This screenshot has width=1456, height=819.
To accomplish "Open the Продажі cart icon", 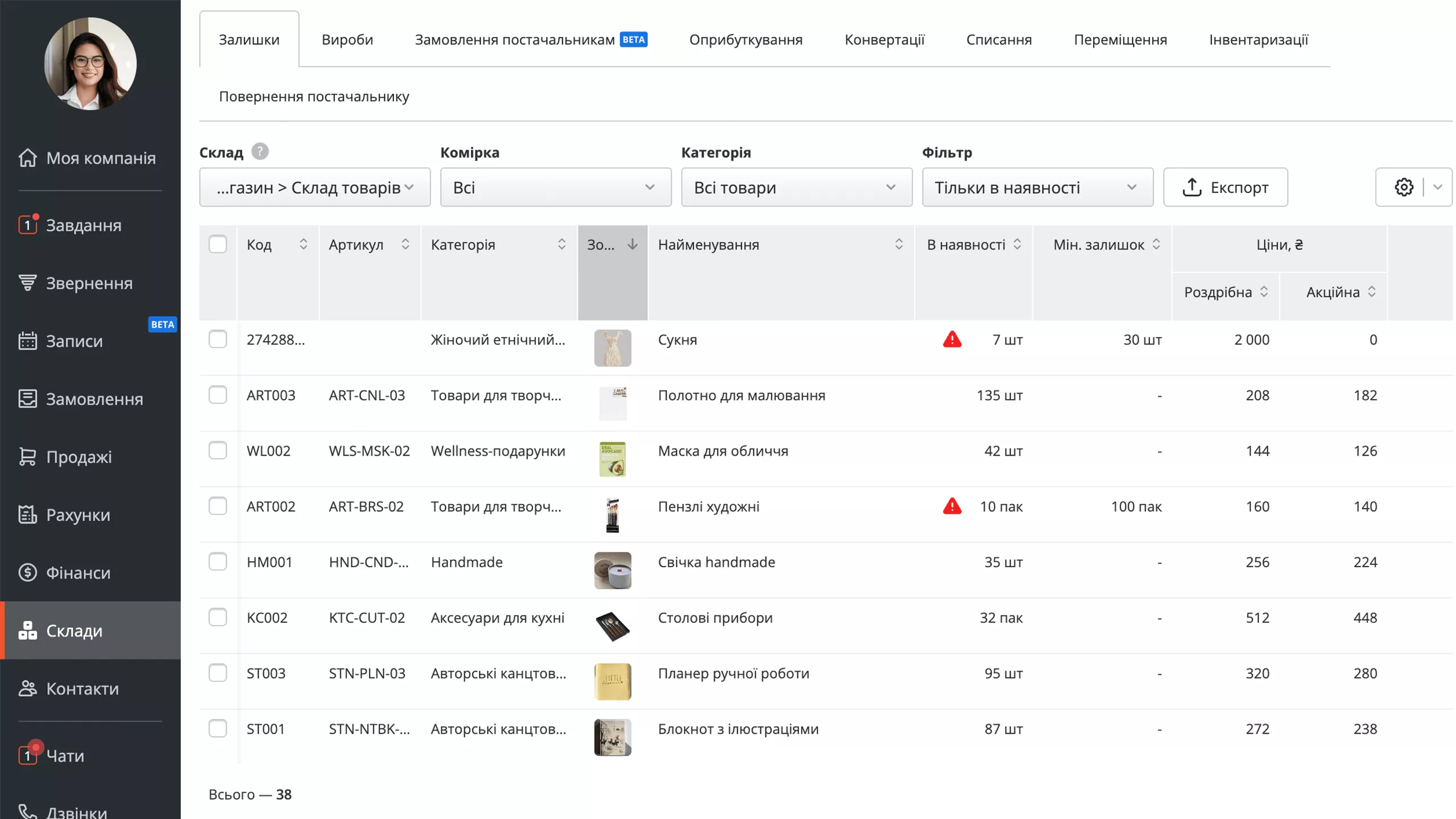I will click(x=27, y=456).
